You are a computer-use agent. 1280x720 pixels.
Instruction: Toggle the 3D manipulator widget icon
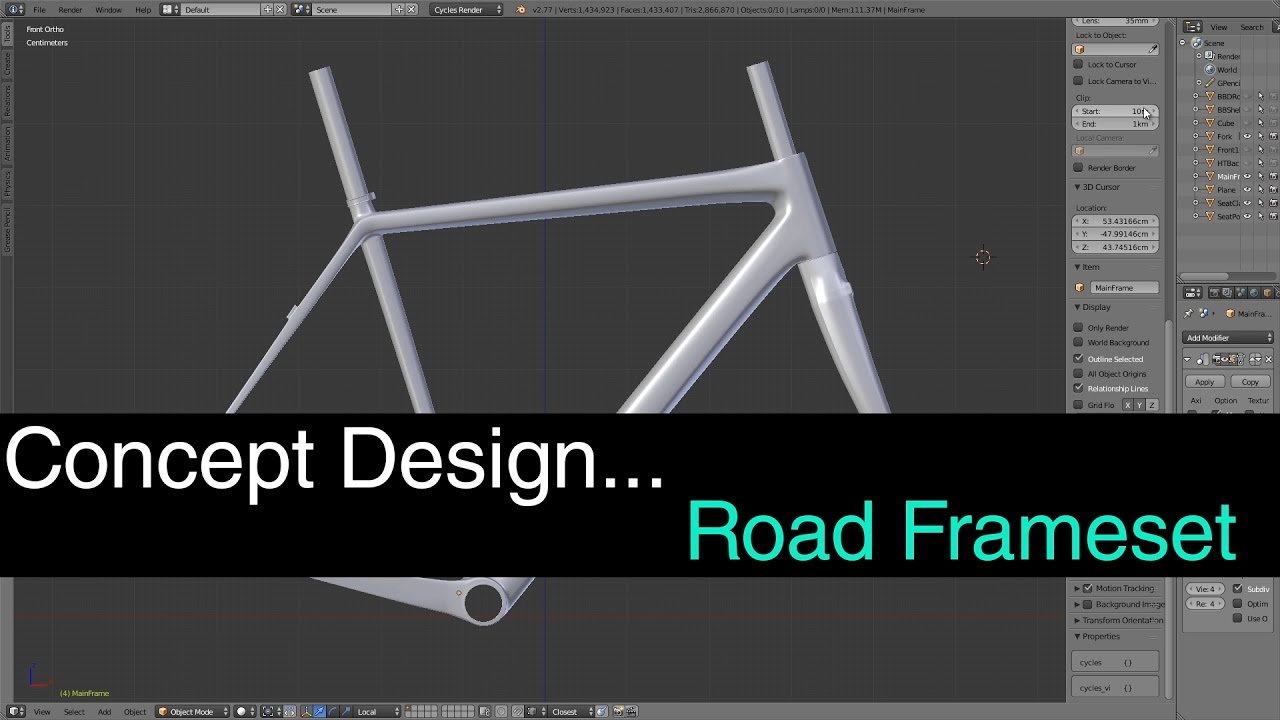[306, 711]
